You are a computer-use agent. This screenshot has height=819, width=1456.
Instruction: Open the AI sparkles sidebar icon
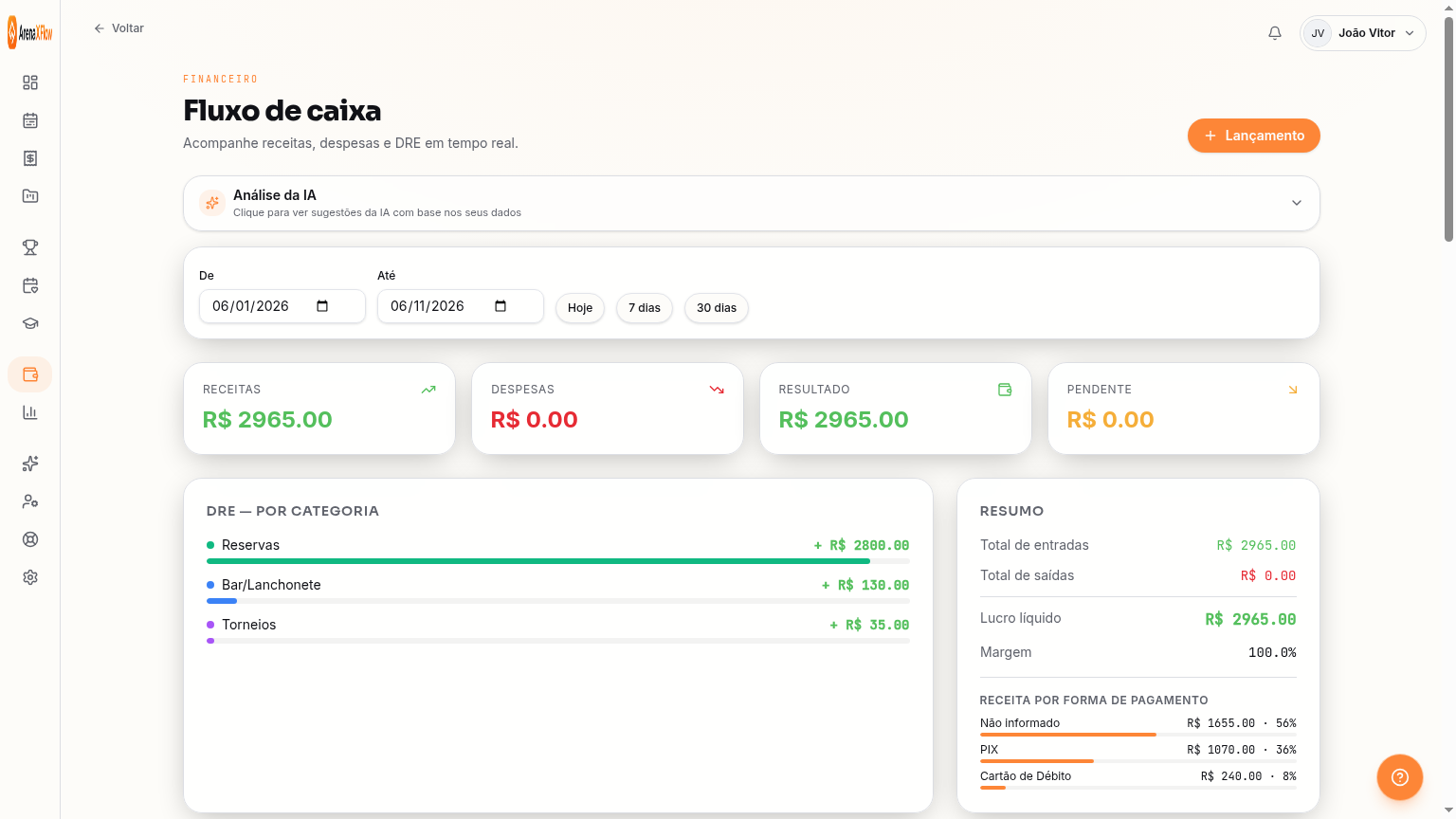click(30, 464)
